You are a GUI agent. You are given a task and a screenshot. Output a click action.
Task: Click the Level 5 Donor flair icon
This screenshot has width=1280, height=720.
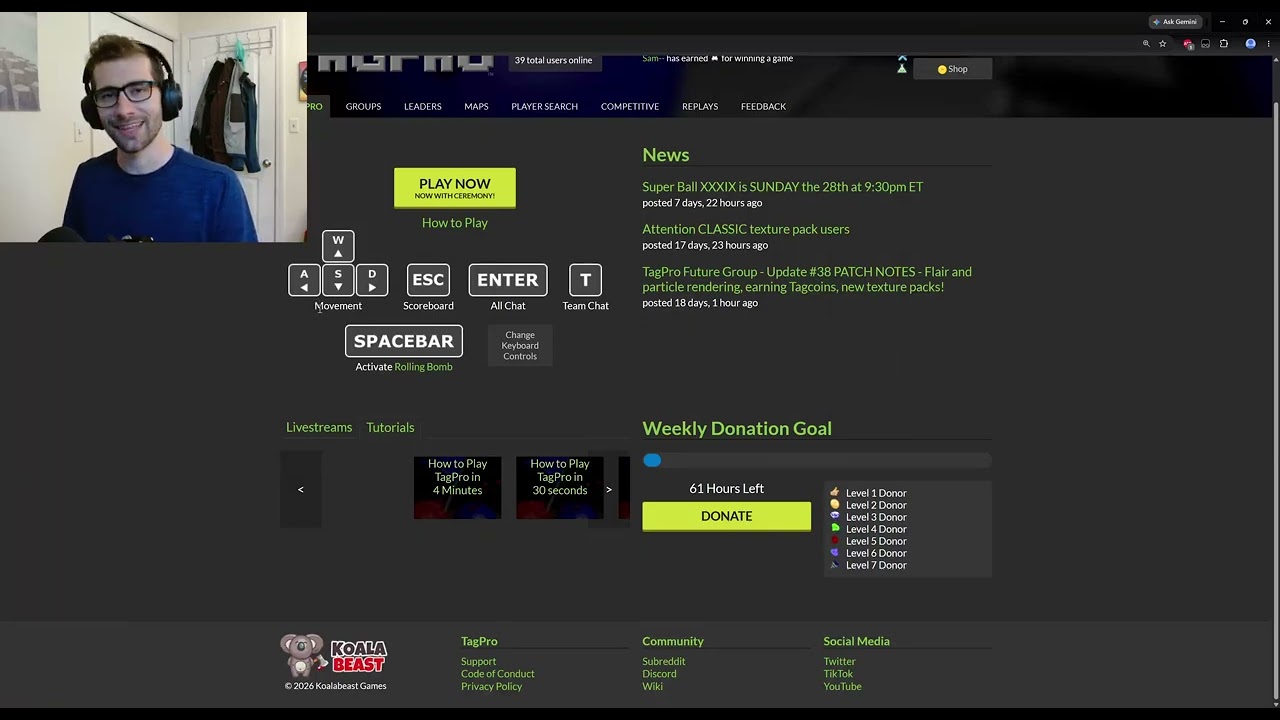[x=835, y=541]
